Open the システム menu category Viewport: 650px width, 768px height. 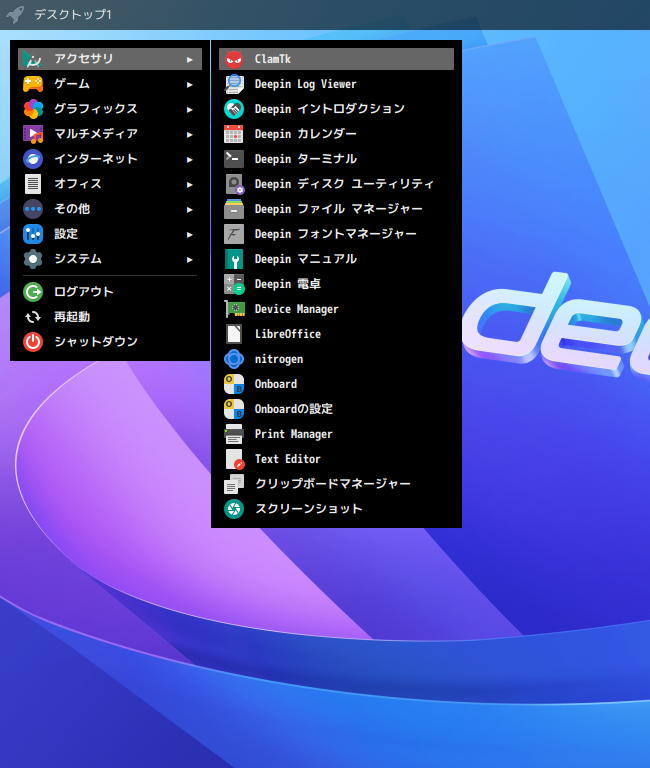click(110, 259)
